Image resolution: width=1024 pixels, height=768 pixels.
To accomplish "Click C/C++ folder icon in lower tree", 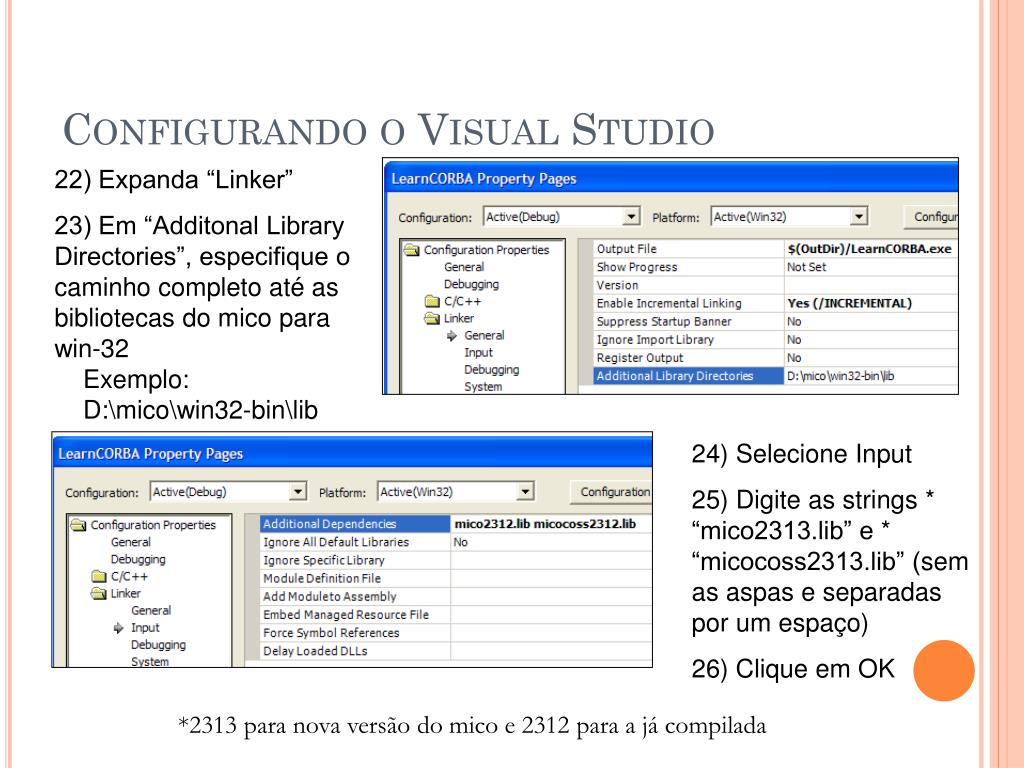I will (x=99, y=576).
